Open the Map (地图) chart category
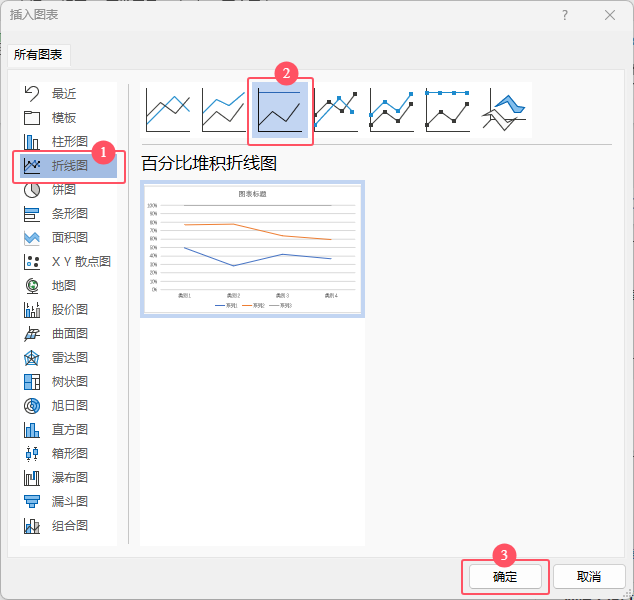 [x=68, y=285]
